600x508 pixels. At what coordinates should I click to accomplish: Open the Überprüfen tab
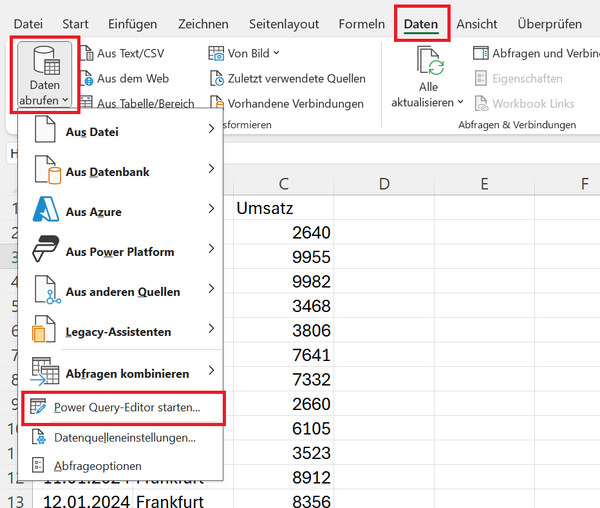coord(549,24)
